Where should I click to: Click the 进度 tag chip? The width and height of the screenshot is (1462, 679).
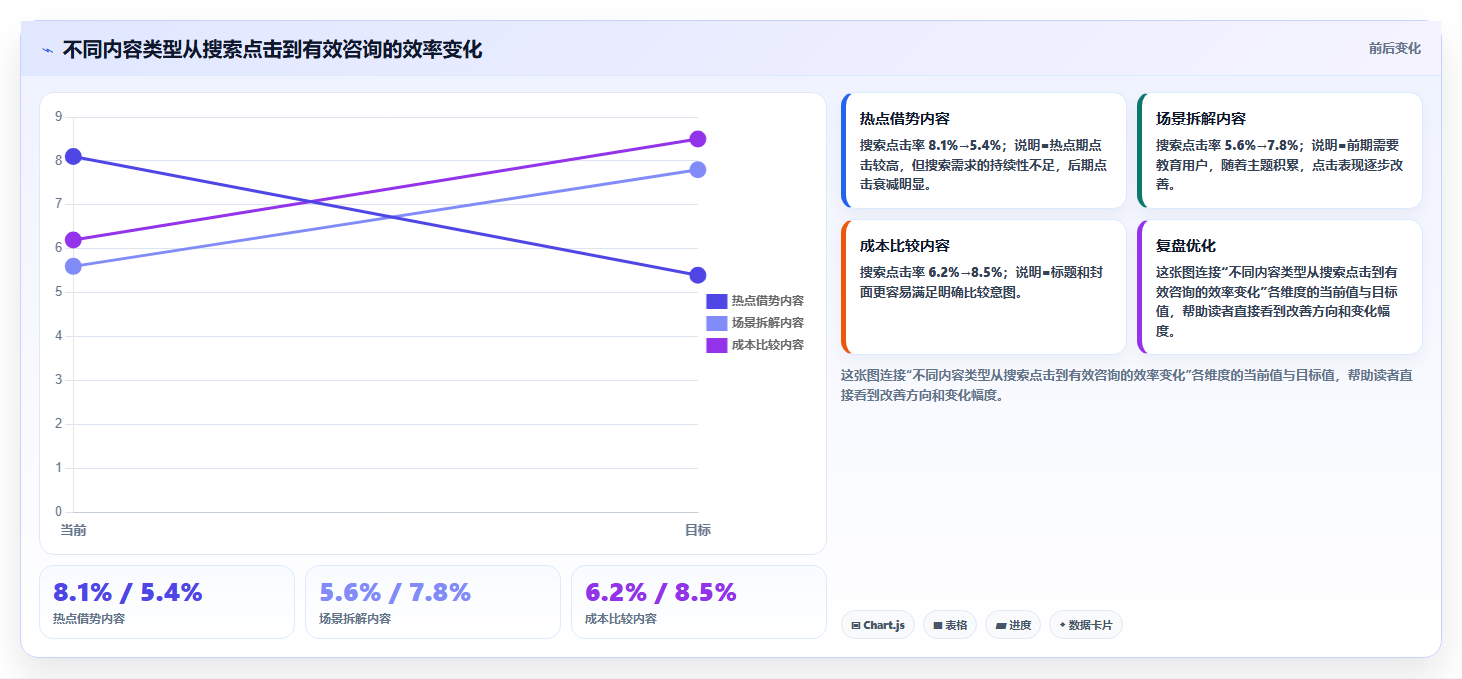[1013, 625]
